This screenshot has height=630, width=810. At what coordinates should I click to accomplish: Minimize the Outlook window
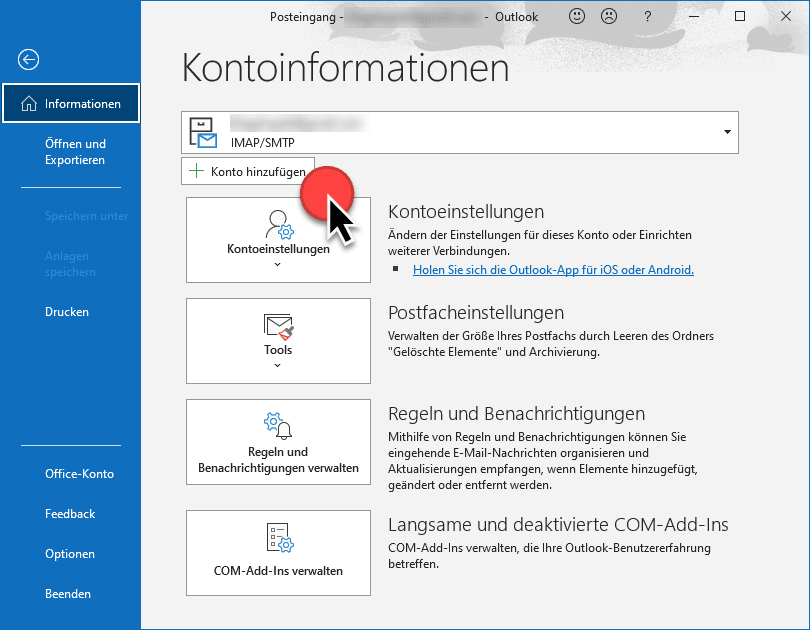[694, 17]
